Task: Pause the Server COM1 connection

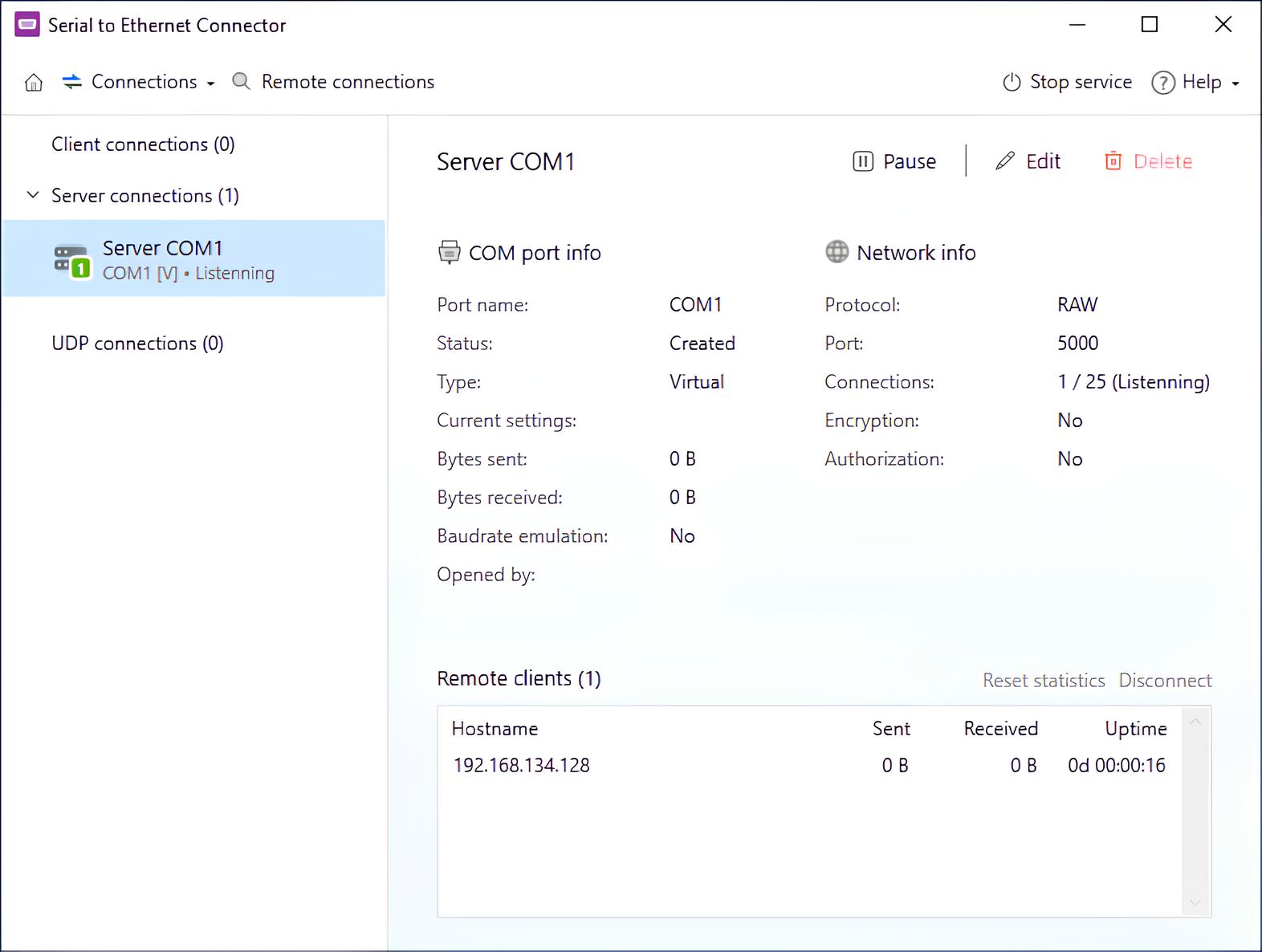Action: [x=894, y=161]
